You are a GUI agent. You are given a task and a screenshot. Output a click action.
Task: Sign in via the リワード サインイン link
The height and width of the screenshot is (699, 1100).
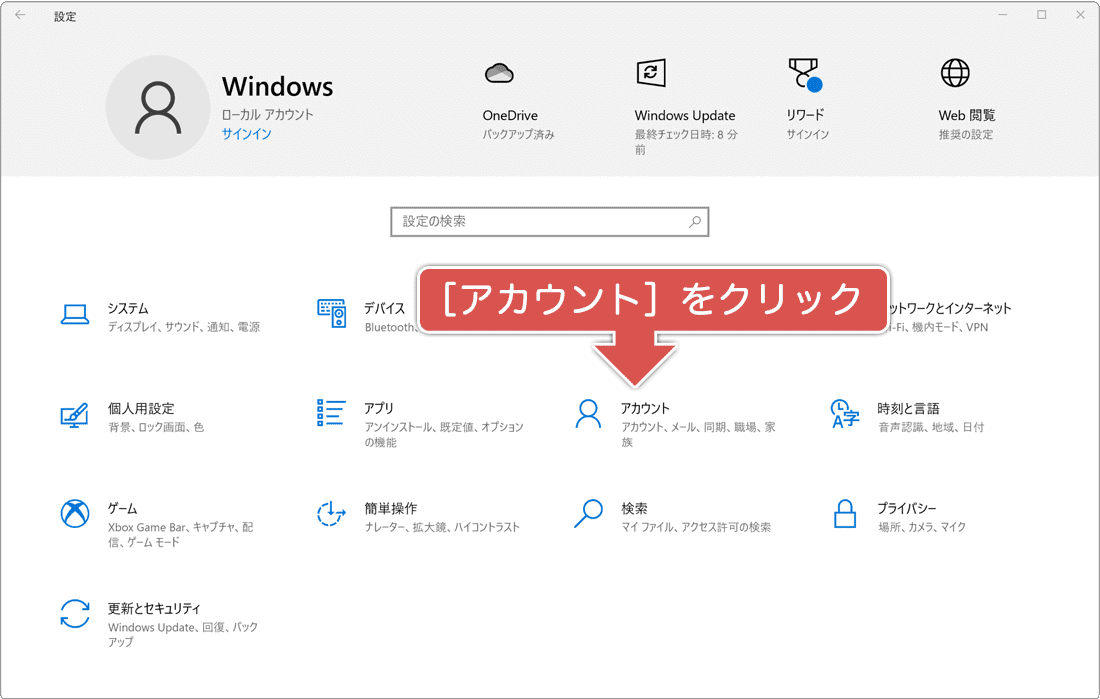806,130
